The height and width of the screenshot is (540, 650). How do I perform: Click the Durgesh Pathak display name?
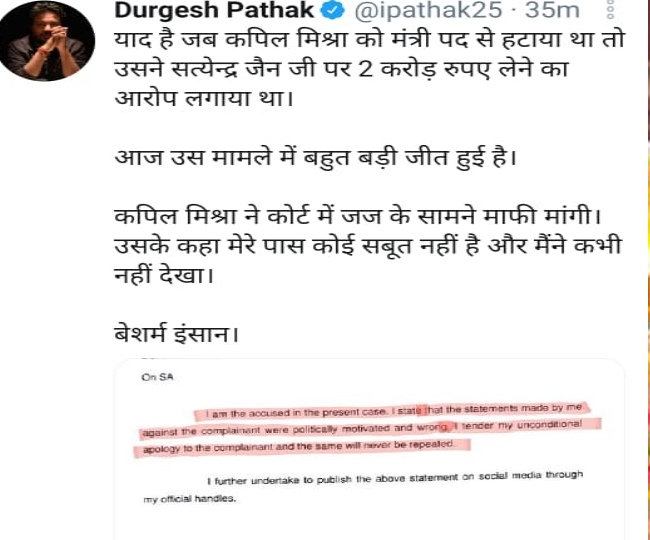click(x=214, y=10)
